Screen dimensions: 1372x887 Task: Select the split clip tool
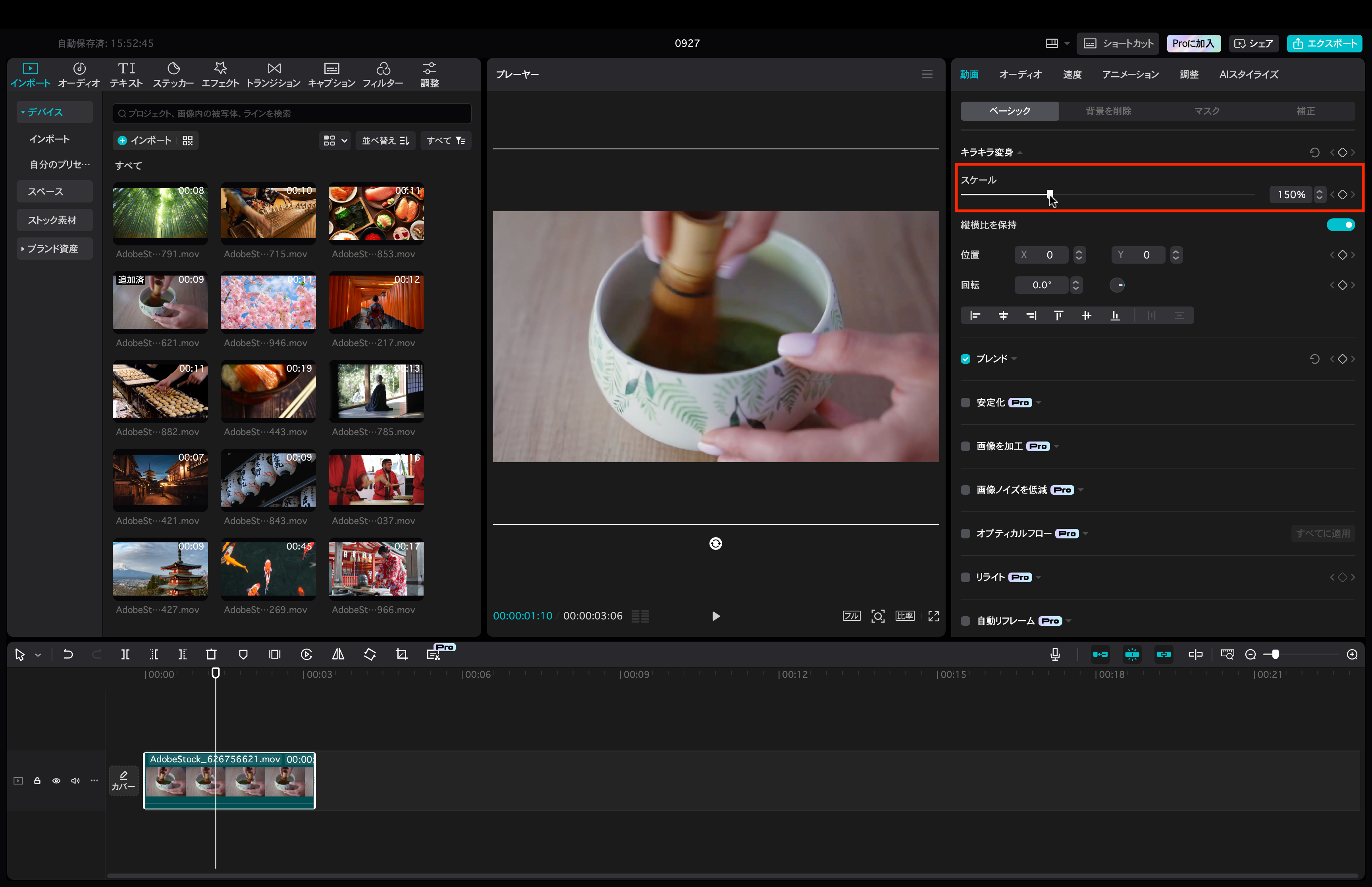(x=125, y=654)
